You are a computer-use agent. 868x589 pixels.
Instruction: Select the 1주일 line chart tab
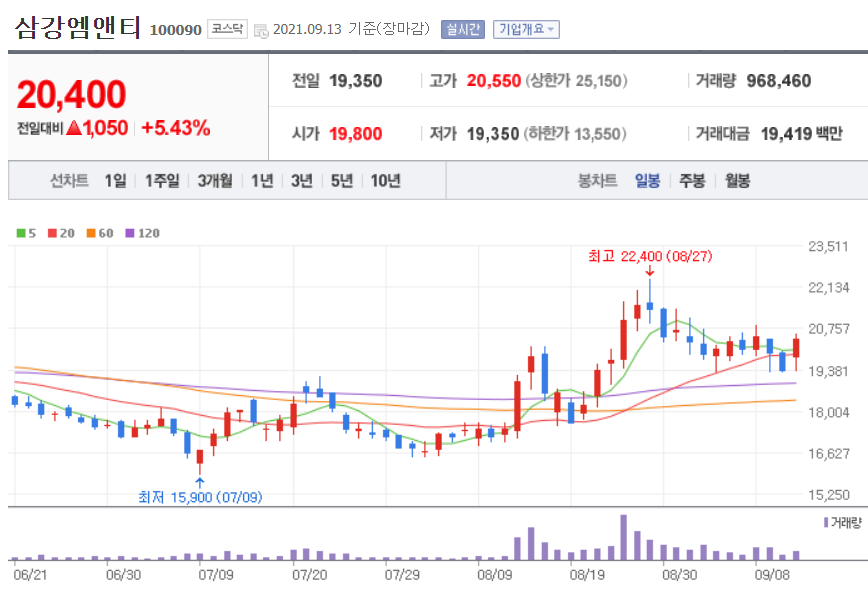pos(162,180)
